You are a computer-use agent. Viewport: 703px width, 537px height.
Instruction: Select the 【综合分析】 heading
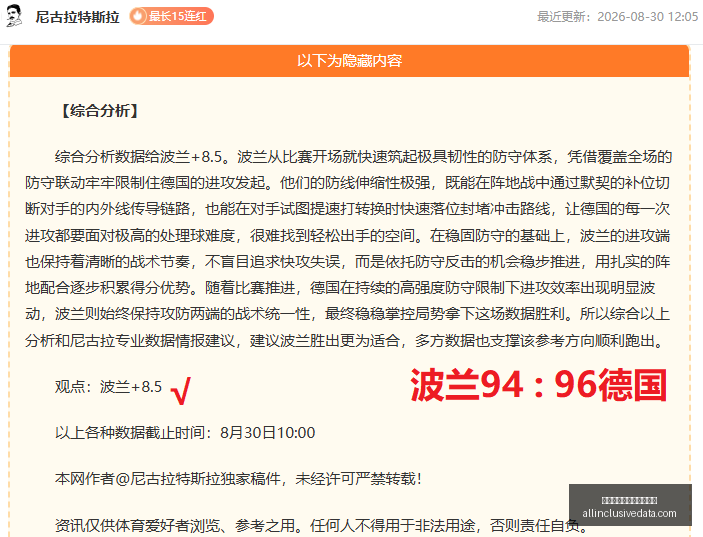[99, 111]
